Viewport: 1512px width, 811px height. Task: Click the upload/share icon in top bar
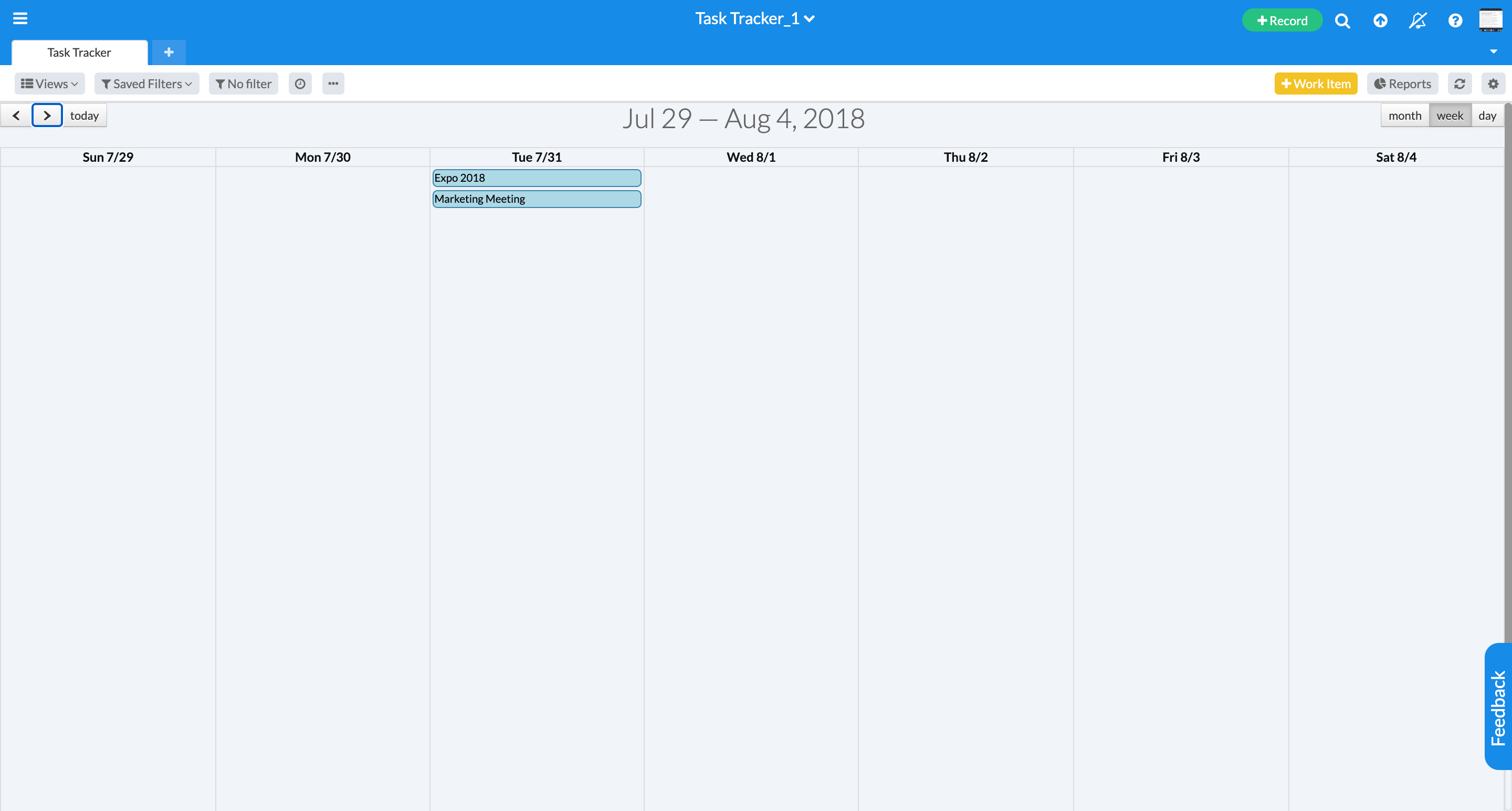tap(1381, 18)
